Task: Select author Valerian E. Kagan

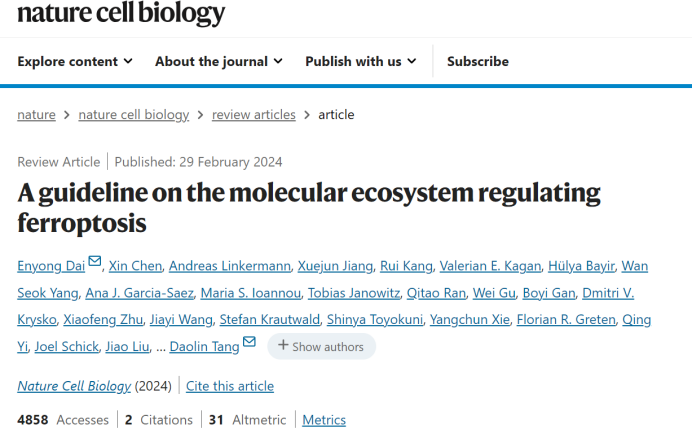Action: (x=490, y=266)
